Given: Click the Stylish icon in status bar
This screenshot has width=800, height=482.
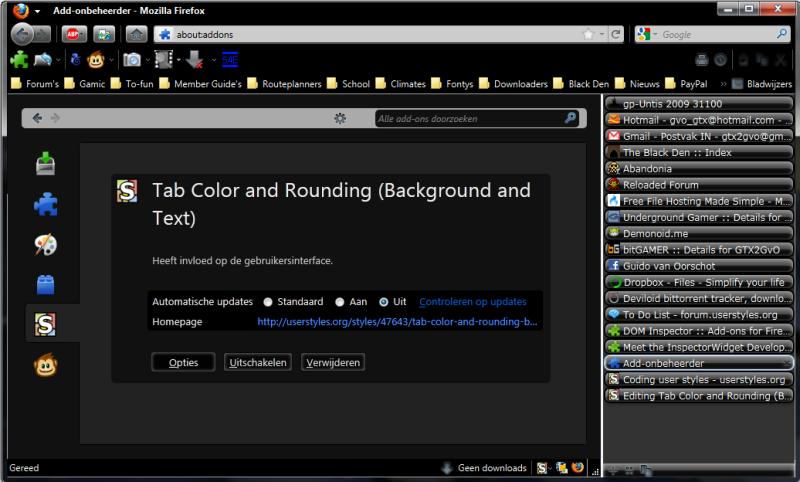Looking at the screenshot, I should point(542,468).
